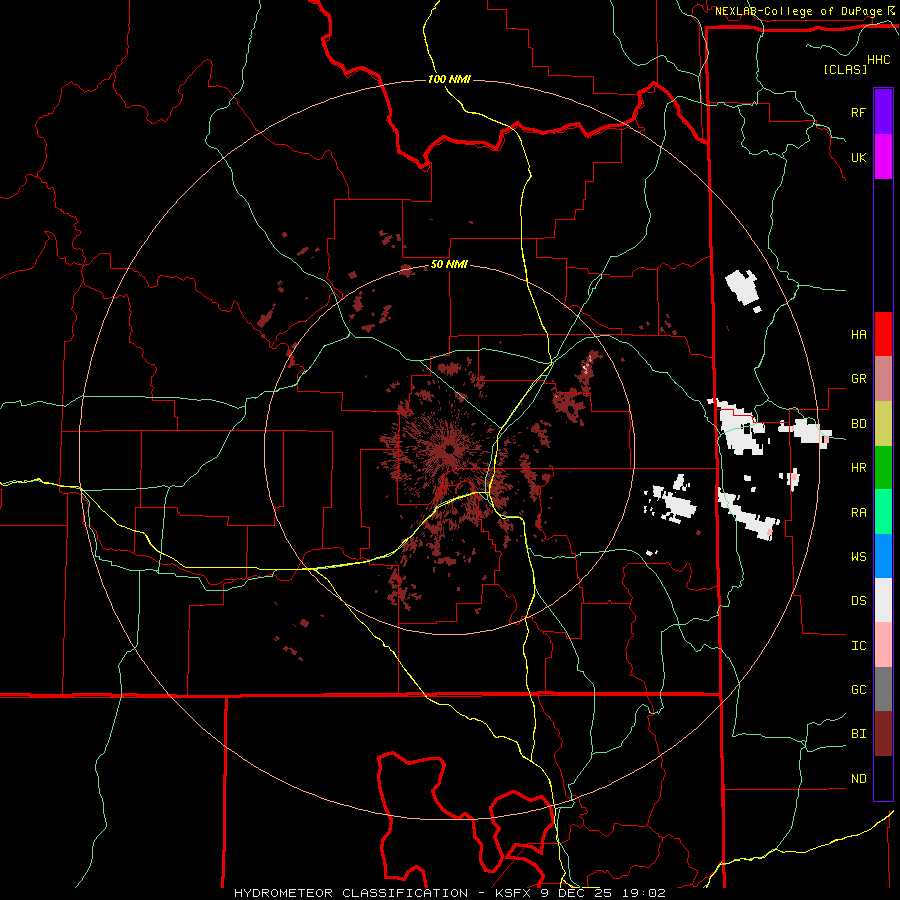
Task: Click the 100 NMI range ring label
Action: point(449,79)
